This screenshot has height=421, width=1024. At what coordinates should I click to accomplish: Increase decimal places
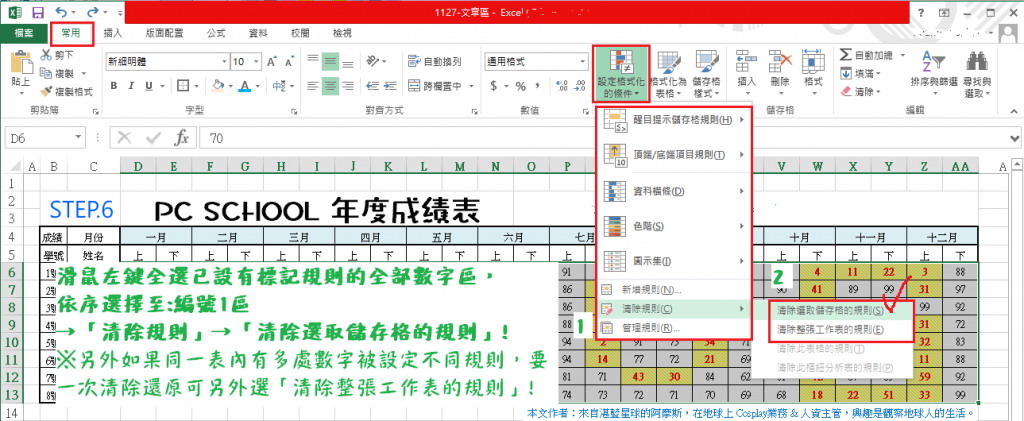tap(561, 86)
